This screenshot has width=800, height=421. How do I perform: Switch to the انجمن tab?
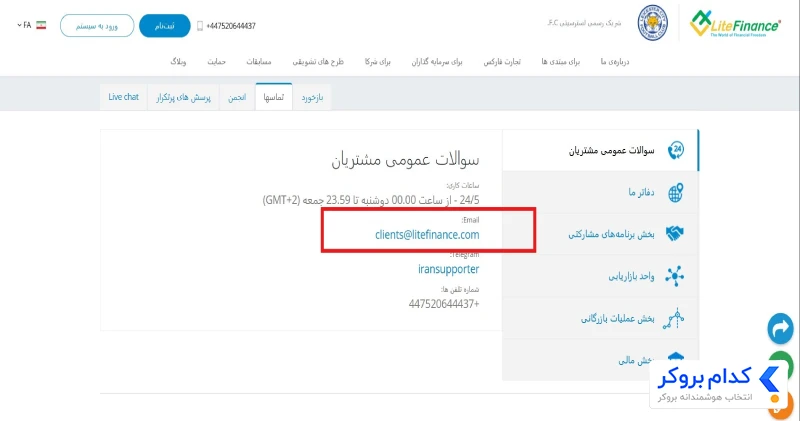coord(237,97)
